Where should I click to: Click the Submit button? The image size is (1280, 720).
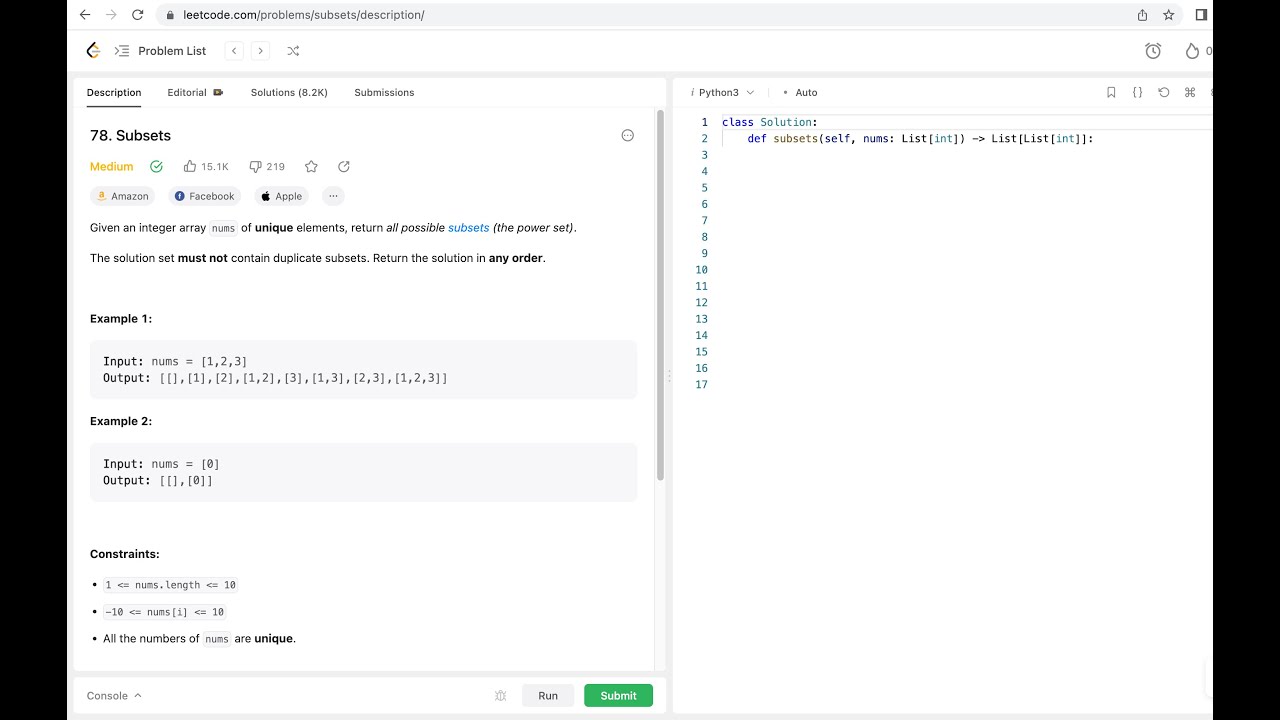tap(618, 696)
